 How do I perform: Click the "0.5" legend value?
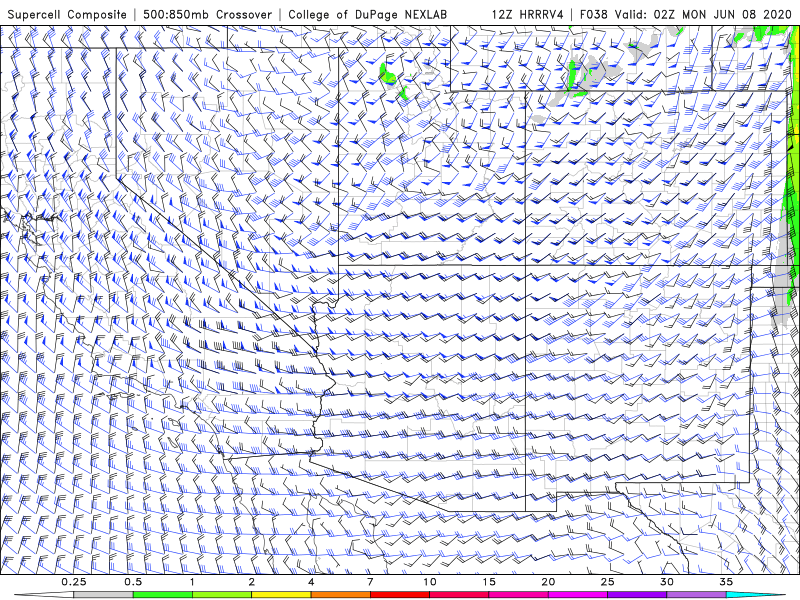coord(133,582)
